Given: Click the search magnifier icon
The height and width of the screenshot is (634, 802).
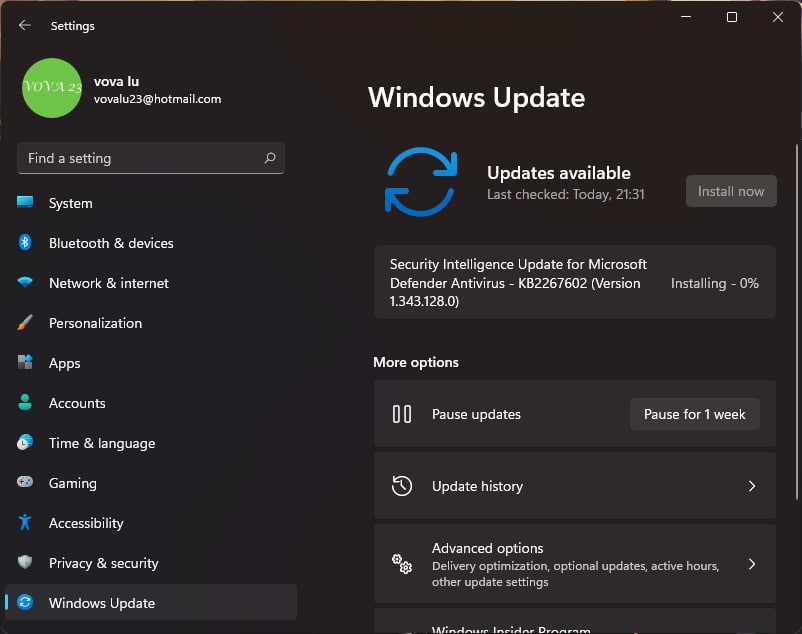Looking at the screenshot, I should pos(270,158).
